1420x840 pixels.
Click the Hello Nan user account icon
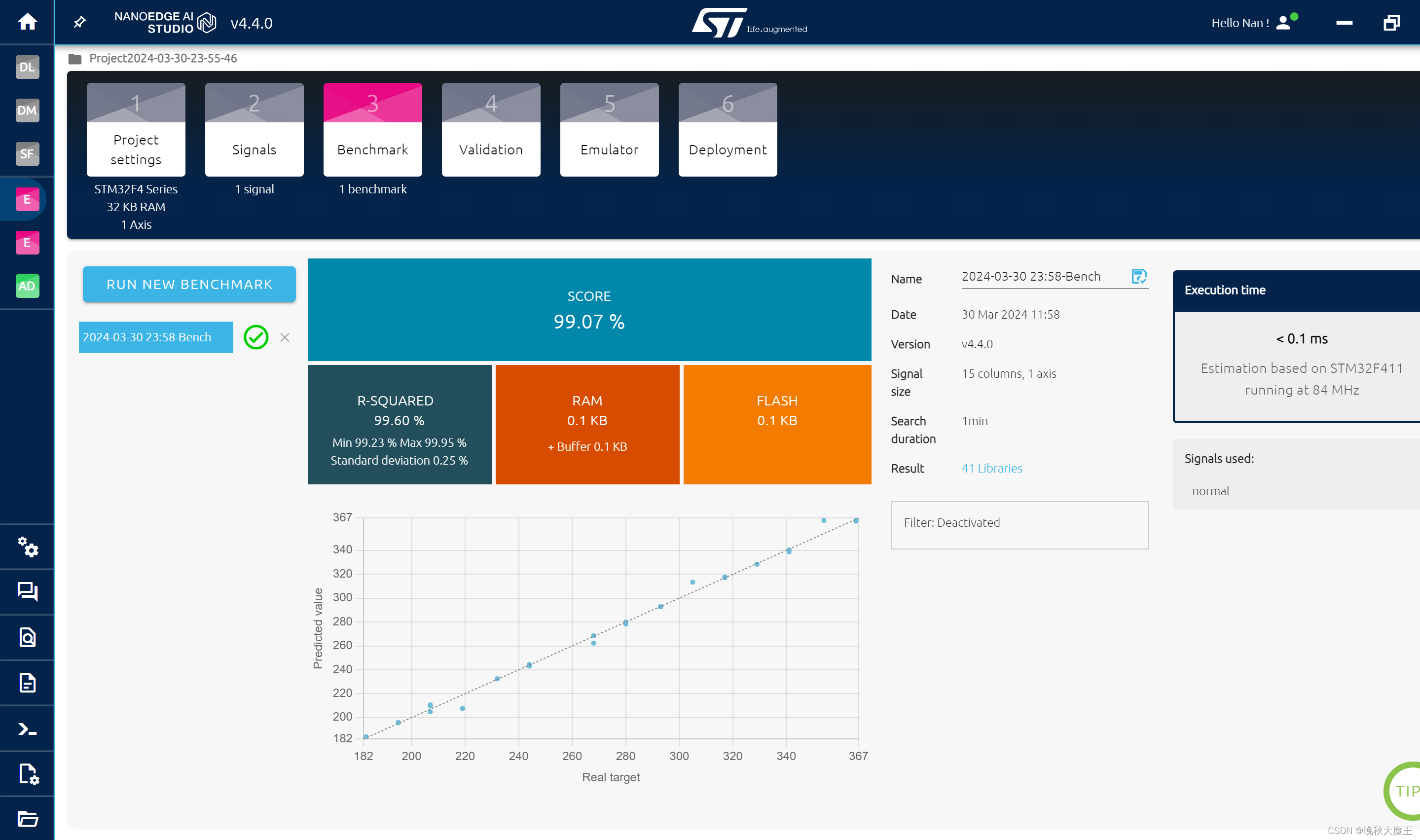(1283, 23)
